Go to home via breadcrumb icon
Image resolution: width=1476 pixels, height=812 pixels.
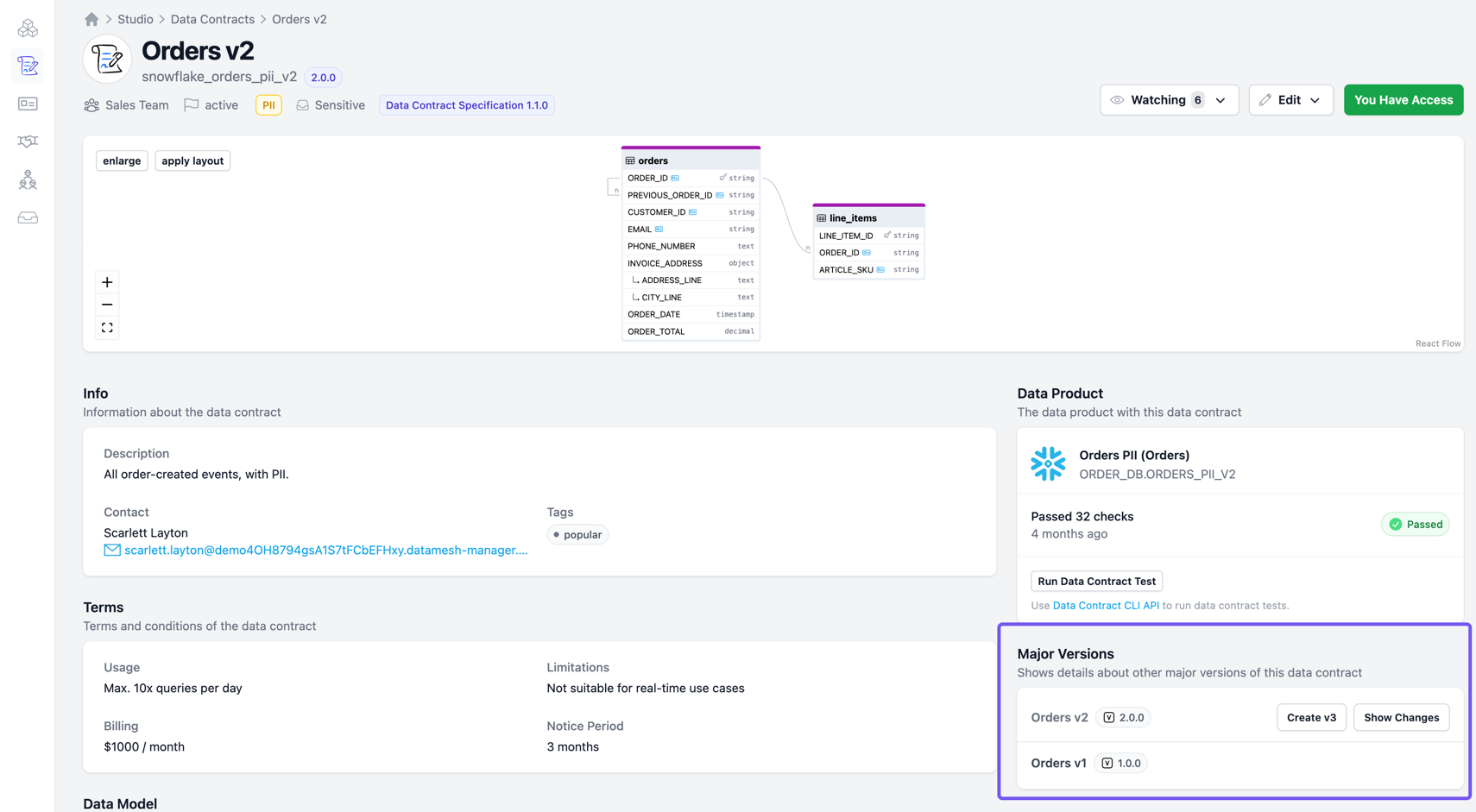pos(91,19)
